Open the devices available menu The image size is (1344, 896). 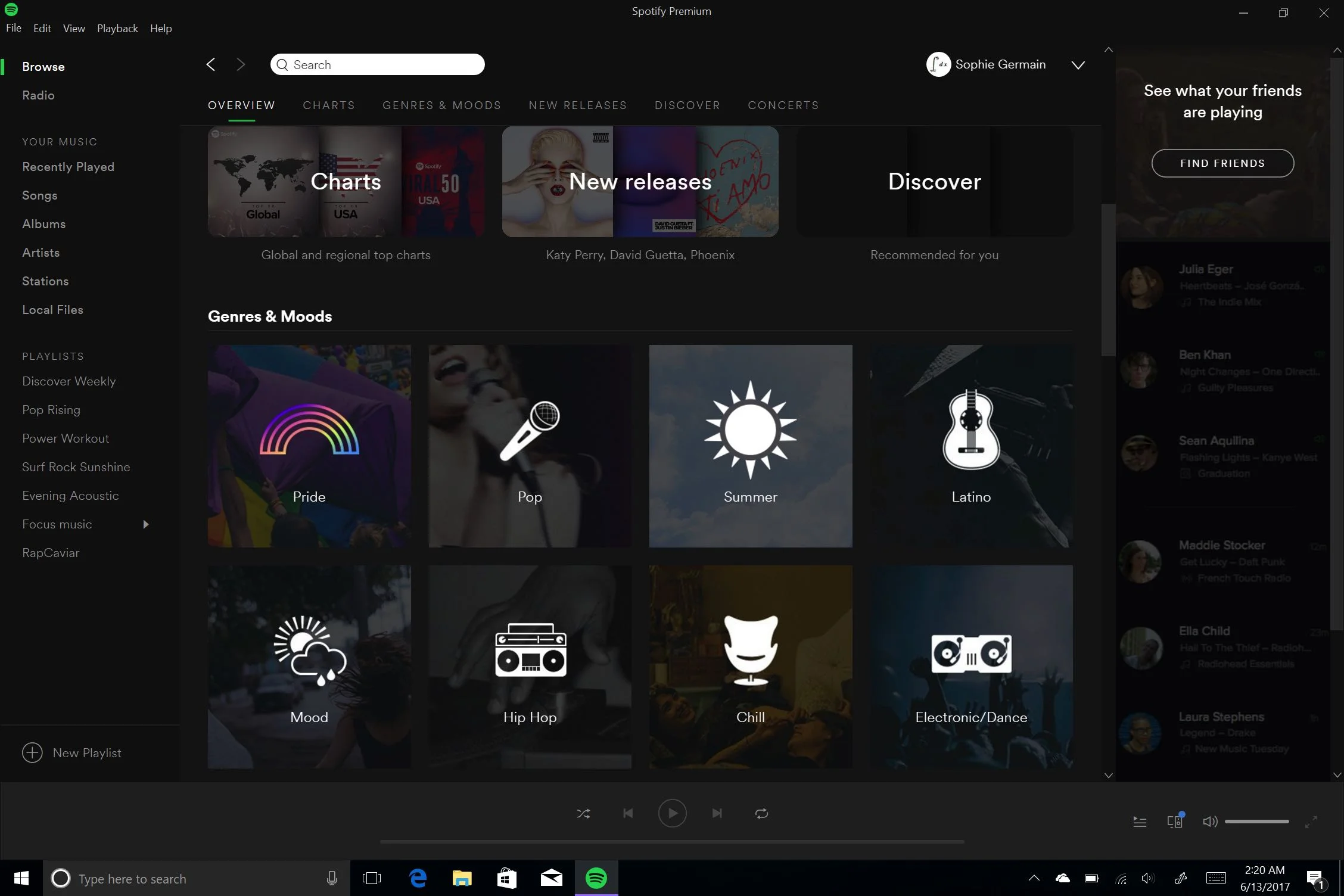pyautogui.click(x=1175, y=822)
